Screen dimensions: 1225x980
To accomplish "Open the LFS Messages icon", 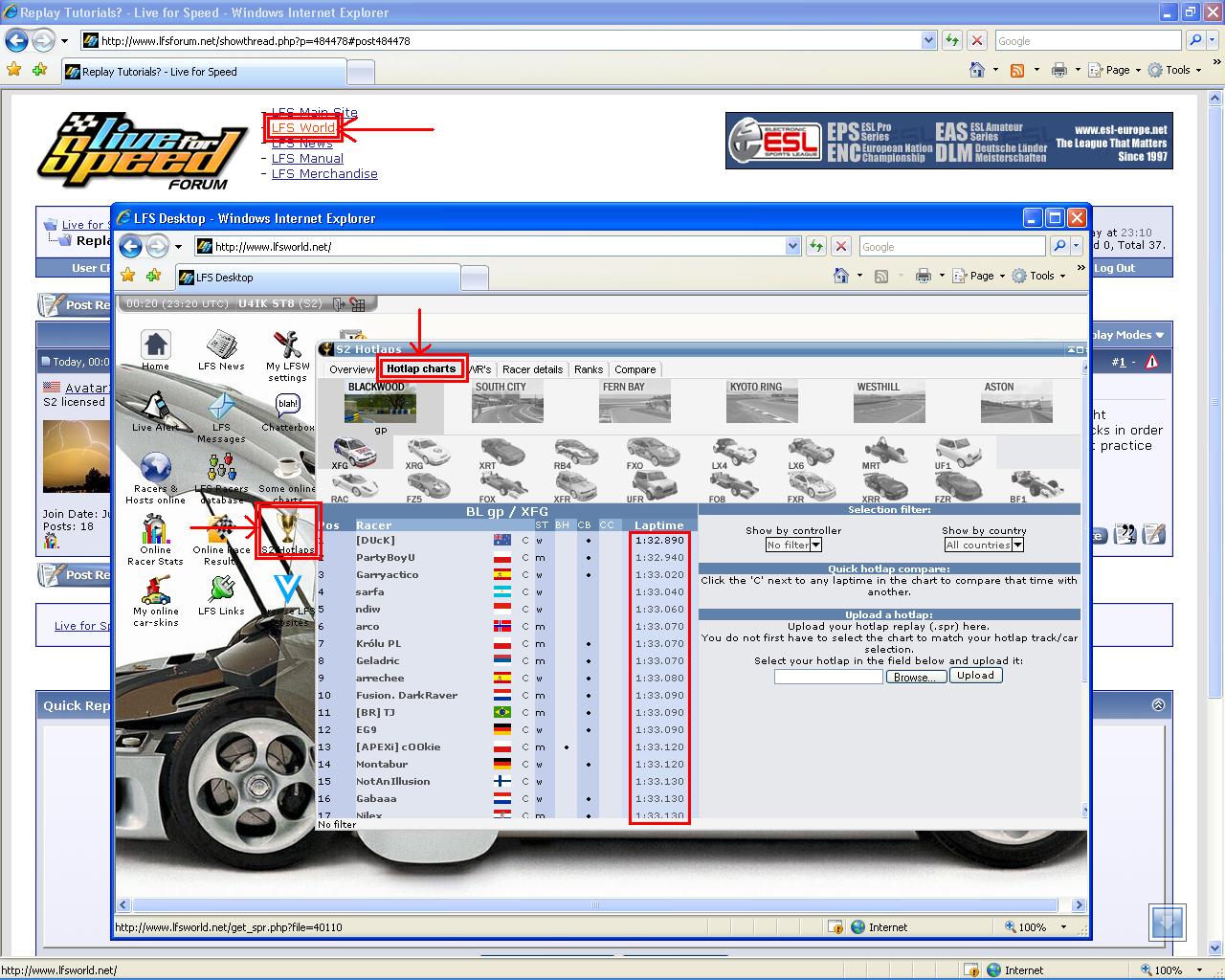I will point(221,417).
